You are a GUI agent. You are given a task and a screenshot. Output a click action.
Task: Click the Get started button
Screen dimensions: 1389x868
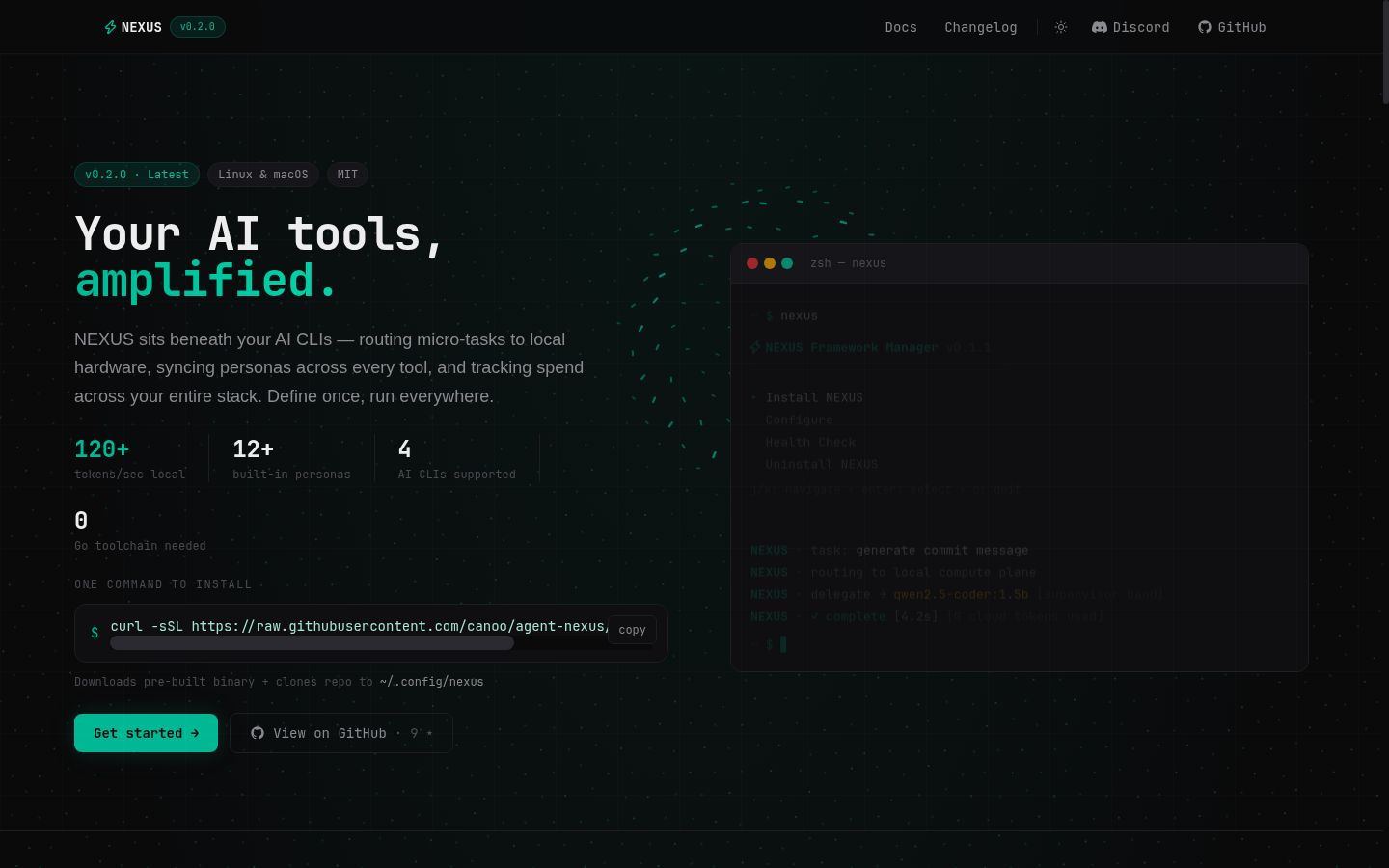click(x=146, y=733)
